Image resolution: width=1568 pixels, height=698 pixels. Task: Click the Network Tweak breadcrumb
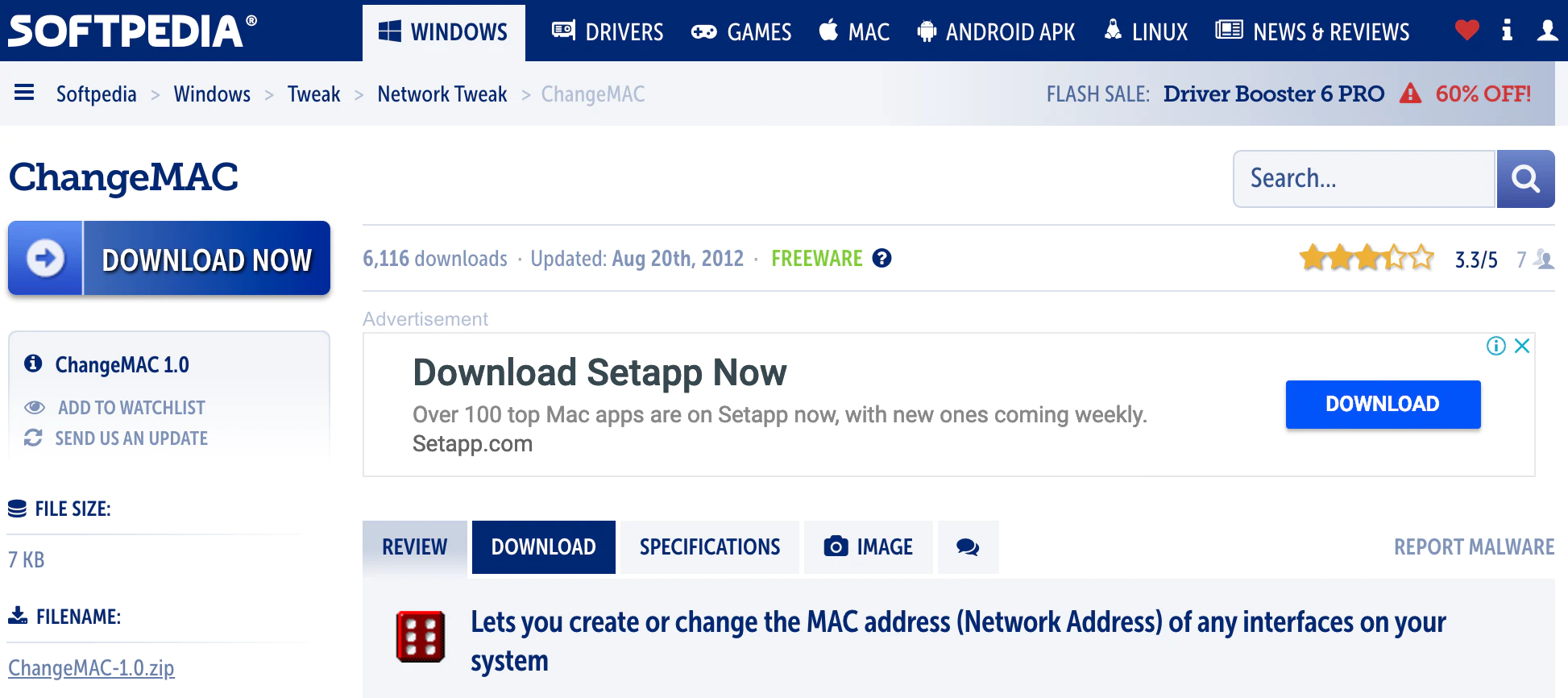[x=442, y=94]
